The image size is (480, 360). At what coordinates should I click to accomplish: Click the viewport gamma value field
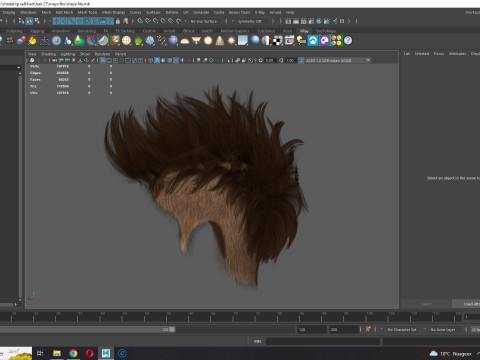pyautogui.click(x=290, y=60)
